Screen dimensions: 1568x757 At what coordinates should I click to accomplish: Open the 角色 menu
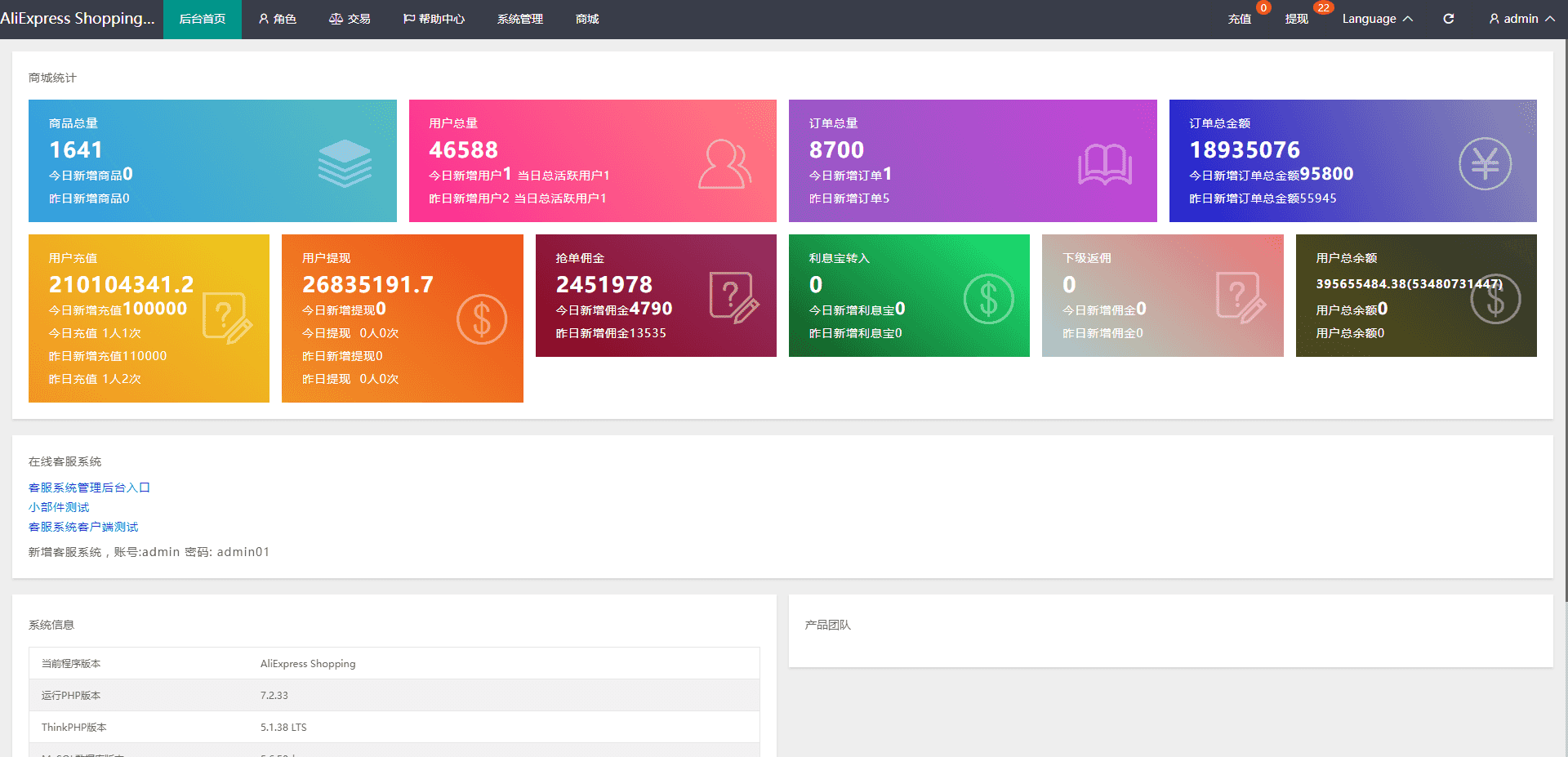pyautogui.click(x=277, y=19)
